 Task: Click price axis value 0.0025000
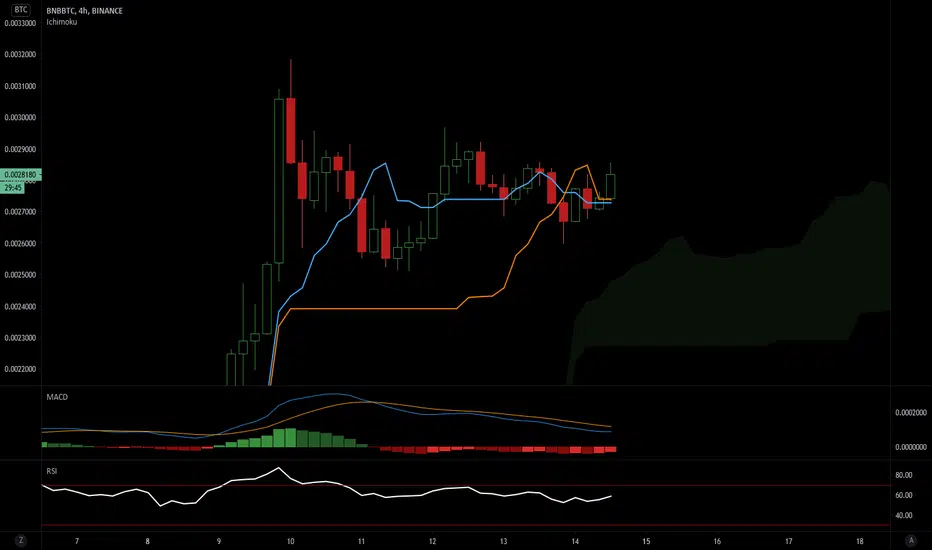coord(20,275)
